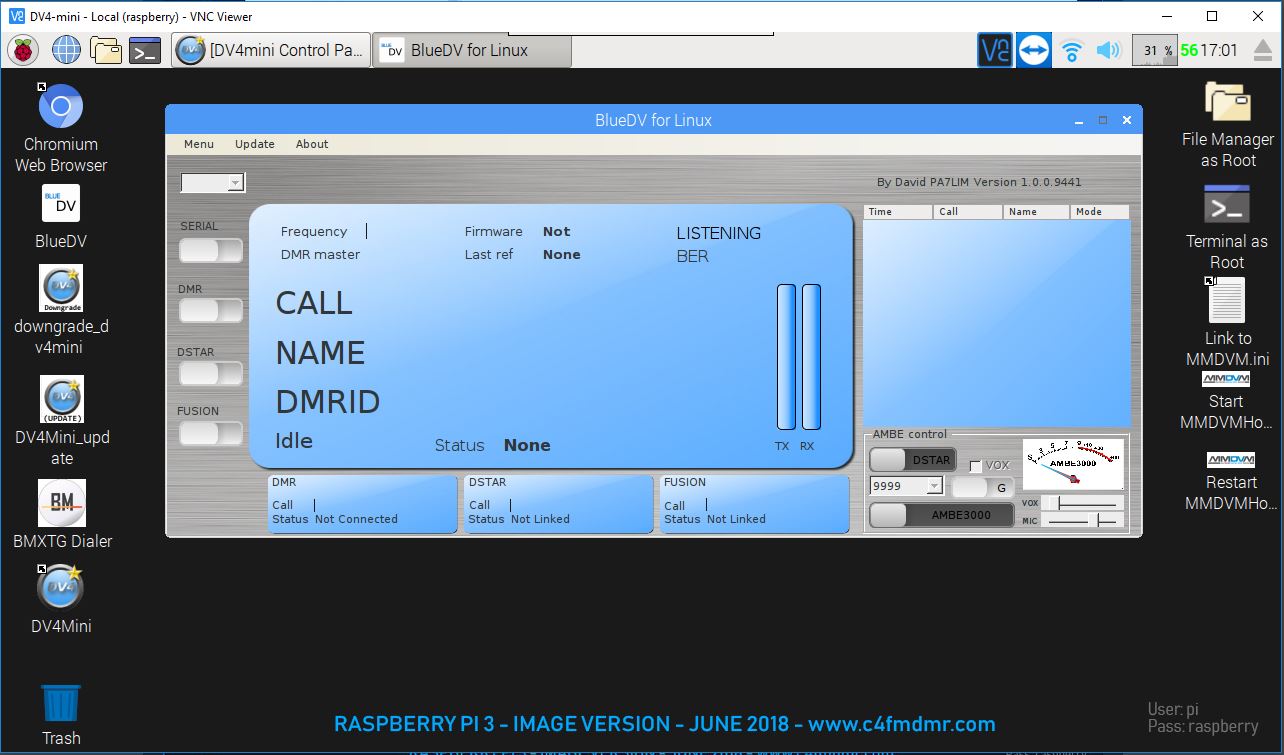
Task: Click the Frequency input field
Action: point(366,231)
